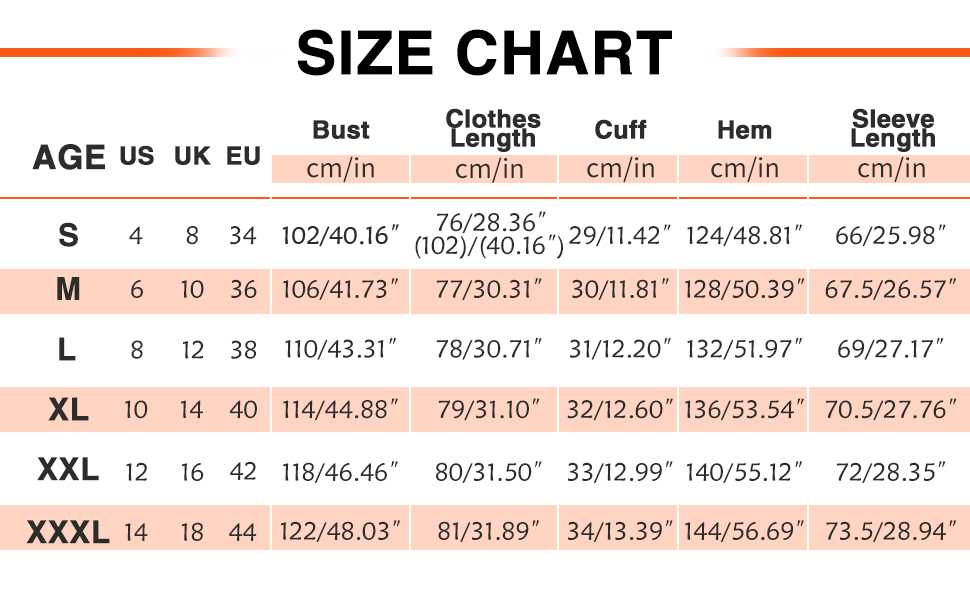Screen dimensions: 970x600
Task: Click the cuff value 30/11.81″
Action: point(620,290)
